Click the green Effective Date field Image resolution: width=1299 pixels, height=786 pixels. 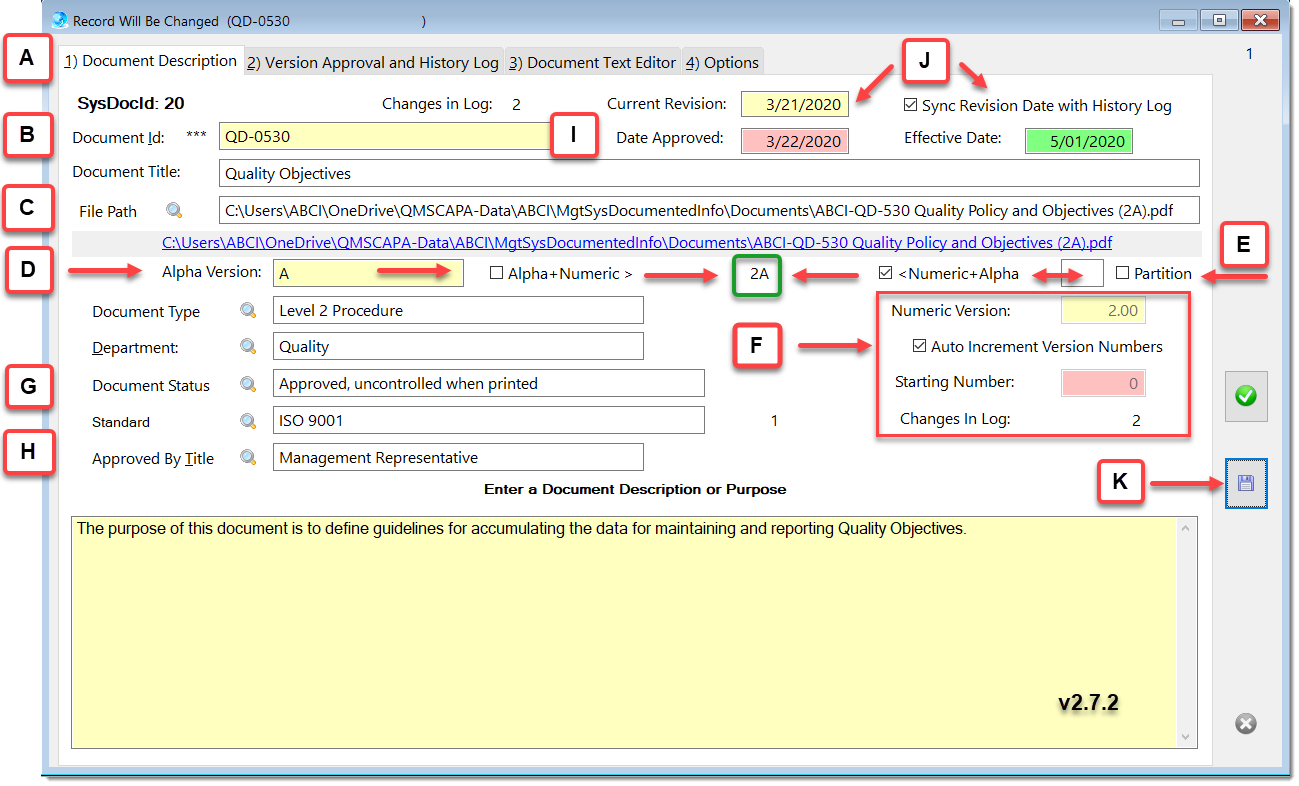click(1079, 141)
